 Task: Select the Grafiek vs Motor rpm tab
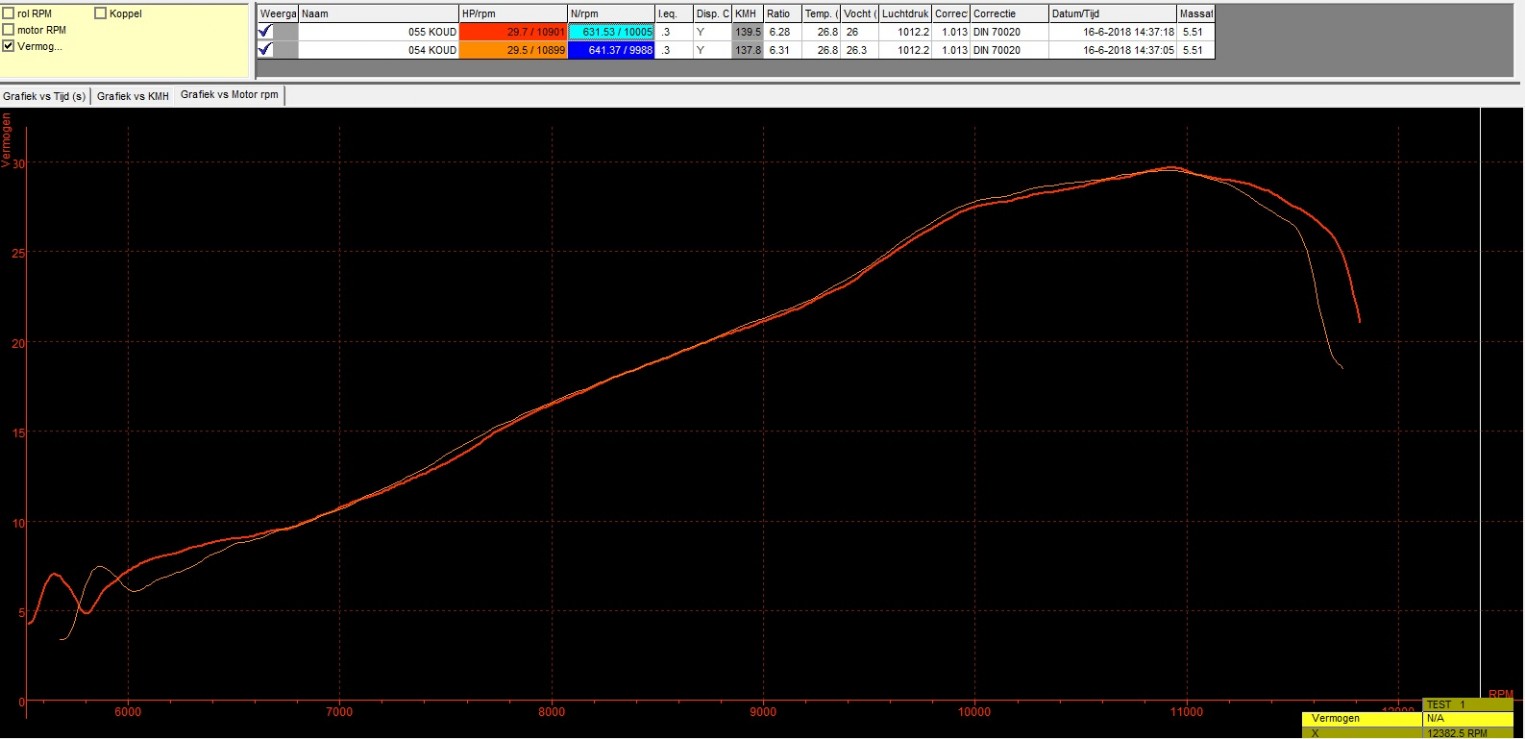coord(230,95)
